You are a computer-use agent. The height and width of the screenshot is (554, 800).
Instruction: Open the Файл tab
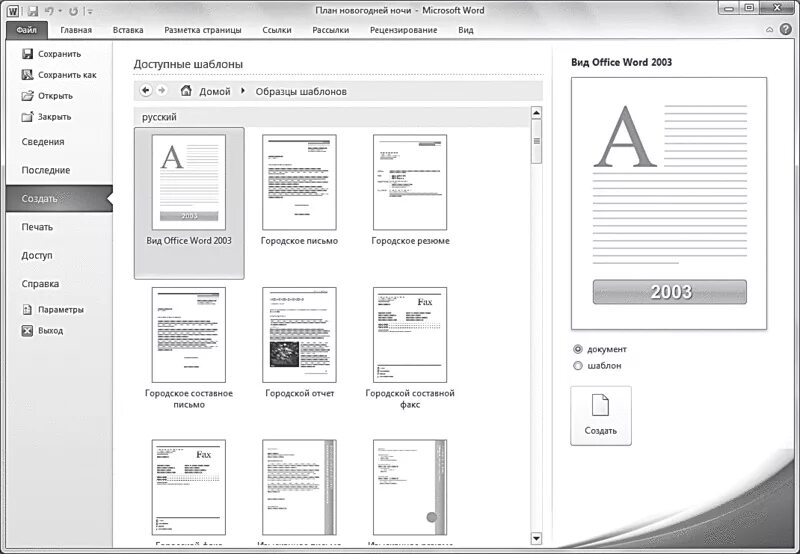coord(27,30)
